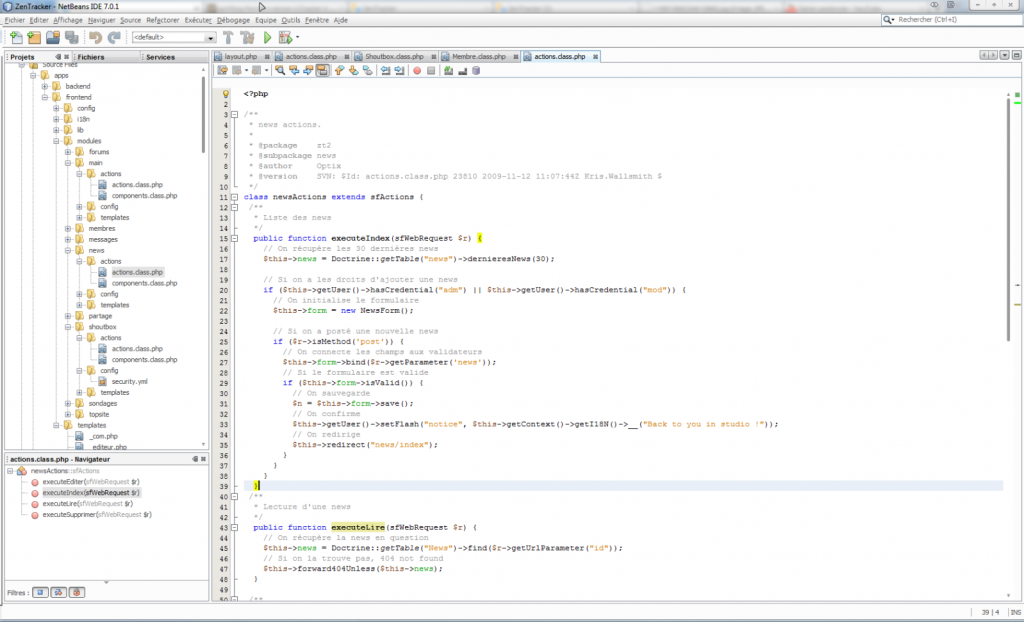This screenshot has height=622, width=1024.
Task: Start macro recording with red circle icon
Action: point(417,70)
